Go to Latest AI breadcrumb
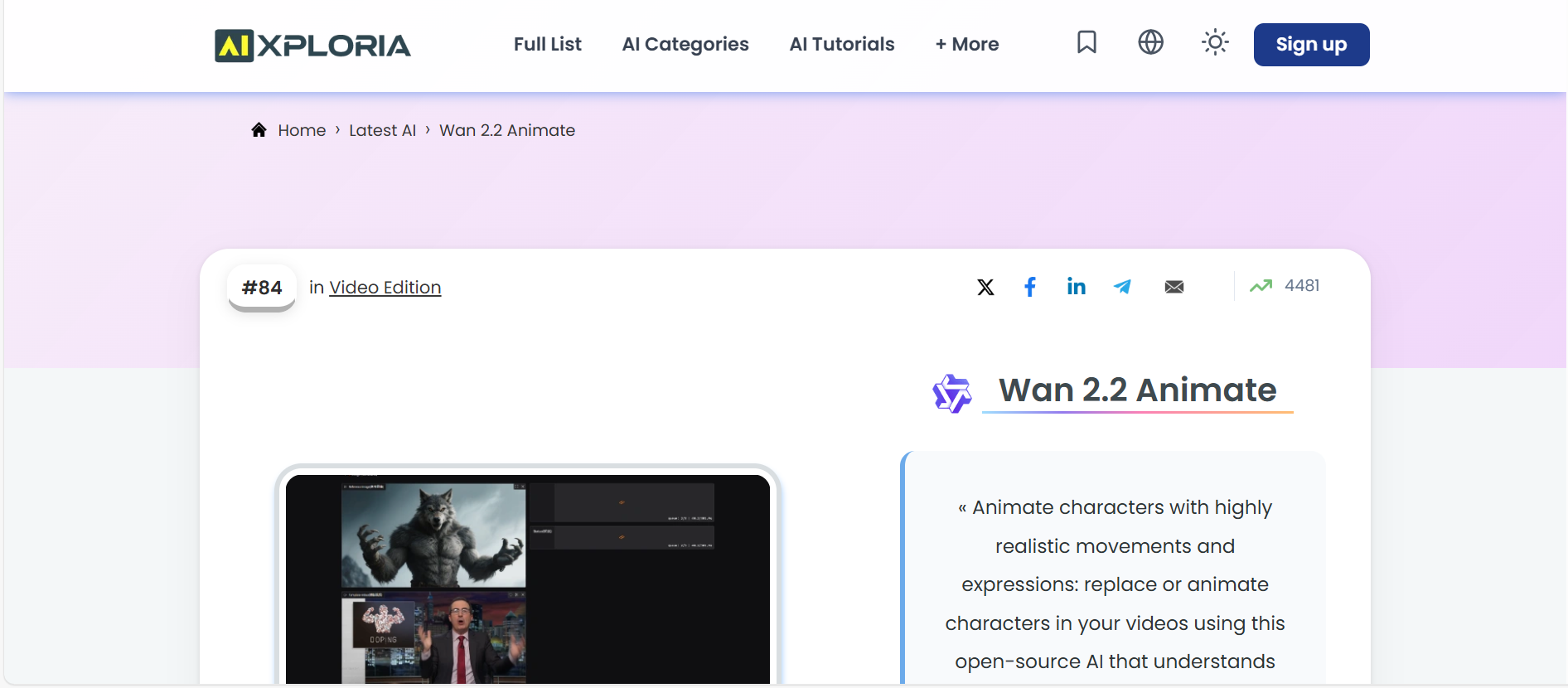 tap(382, 130)
